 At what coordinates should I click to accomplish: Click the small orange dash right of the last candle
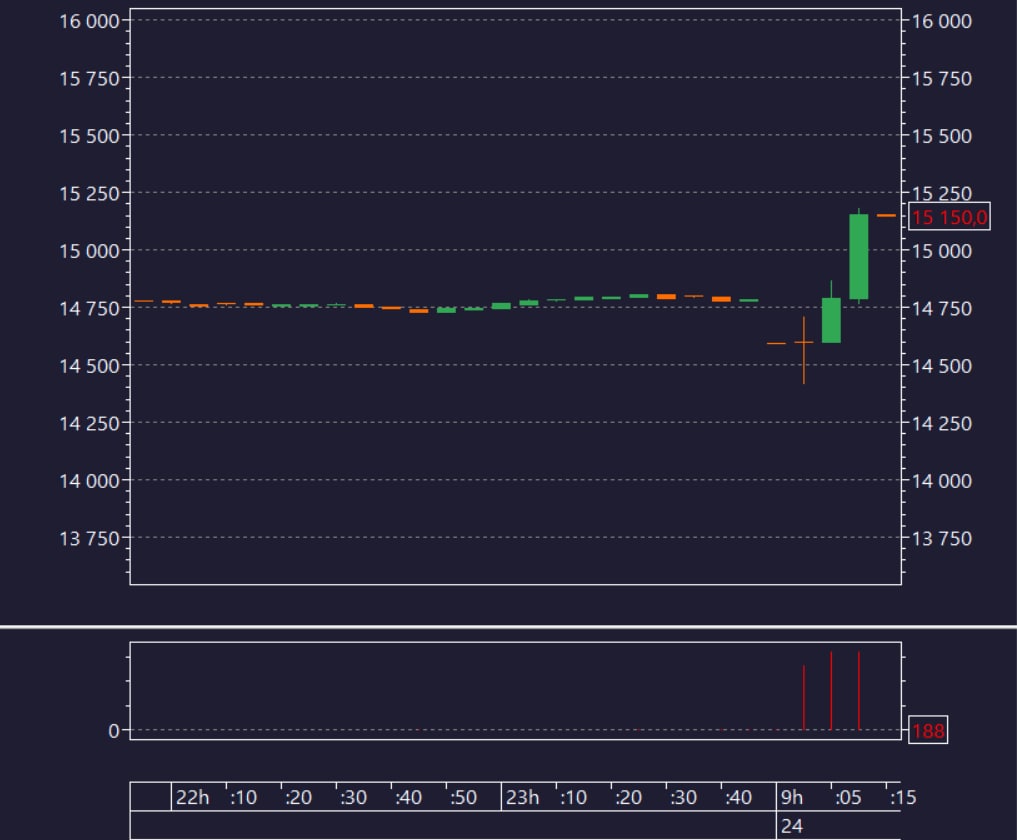coord(886,215)
